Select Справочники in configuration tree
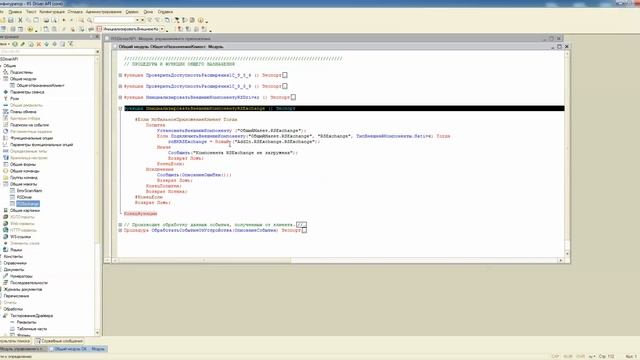This screenshot has width=640, height=360. point(15,263)
